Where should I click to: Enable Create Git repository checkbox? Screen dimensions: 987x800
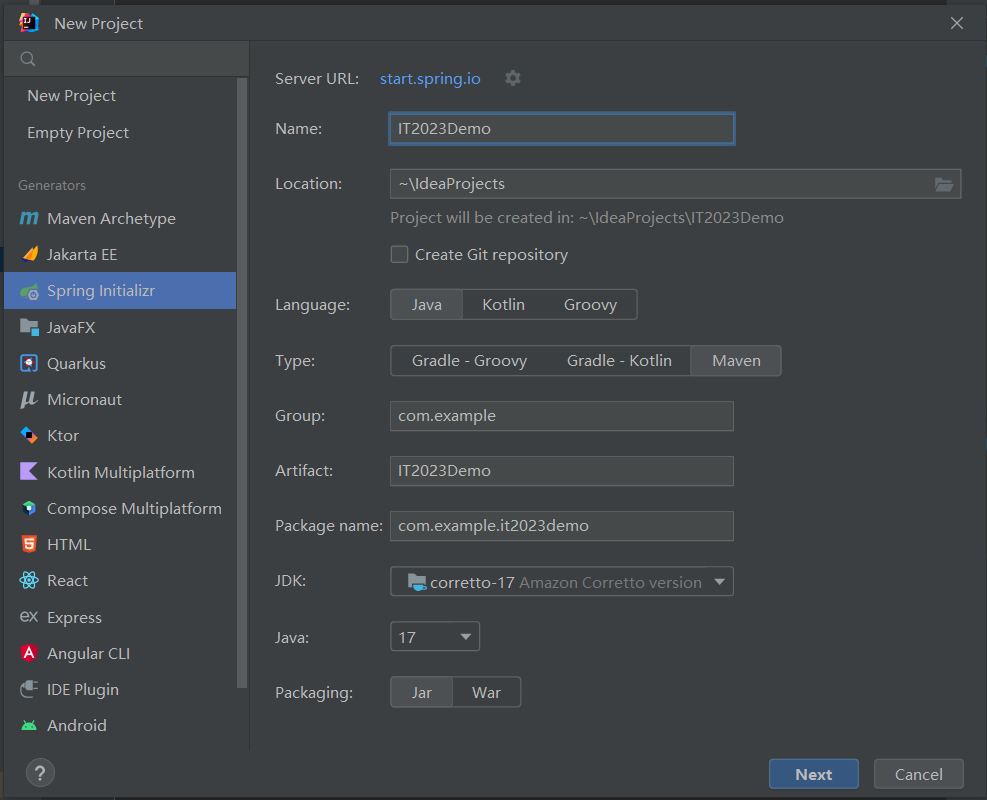point(399,254)
